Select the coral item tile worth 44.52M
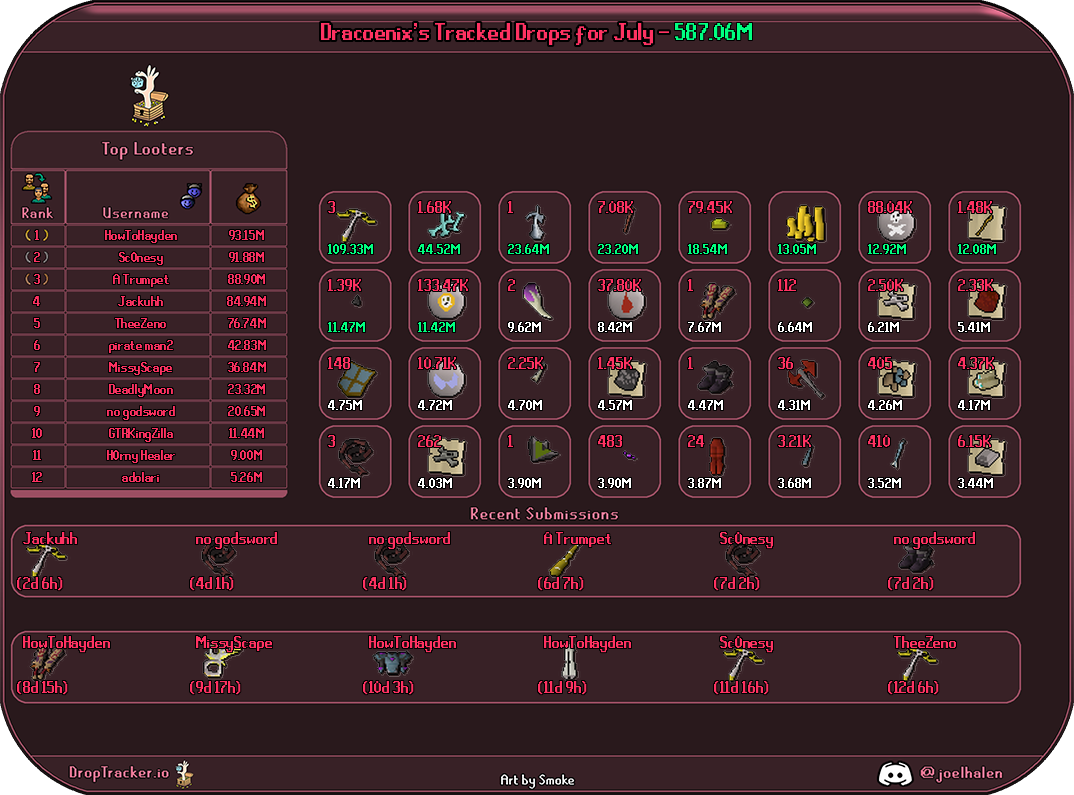The height and width of the screenshot is (795, 1074). (x=445, y=227)
